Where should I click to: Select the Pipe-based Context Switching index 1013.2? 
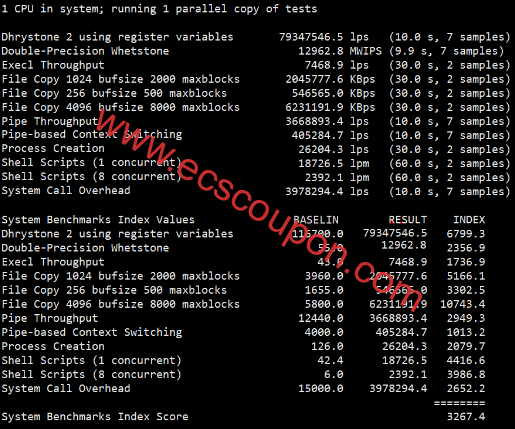pos(466,332)
